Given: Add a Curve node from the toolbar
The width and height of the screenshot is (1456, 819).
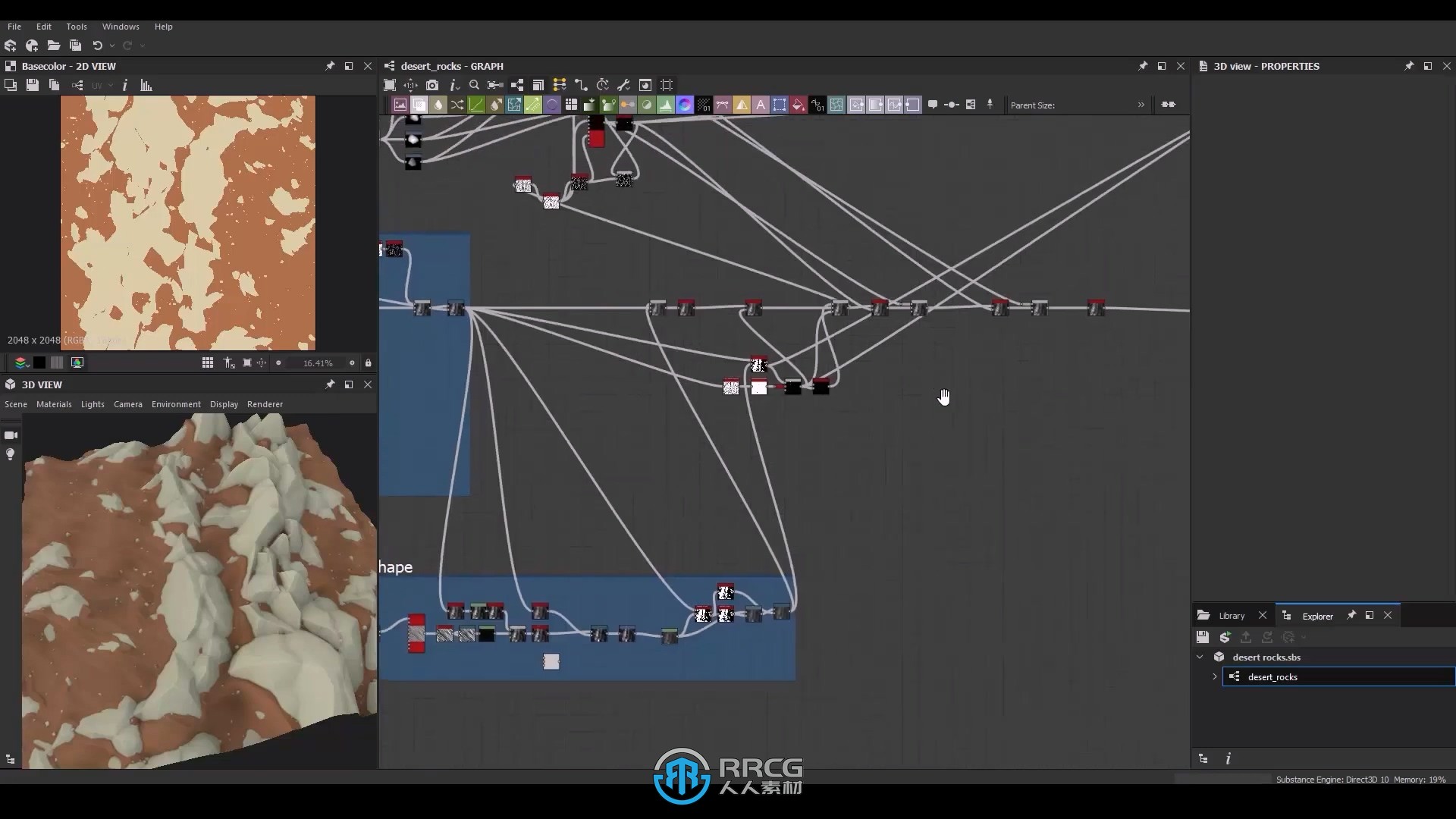Looking at the screenshot, I should [x=476, y=105].
